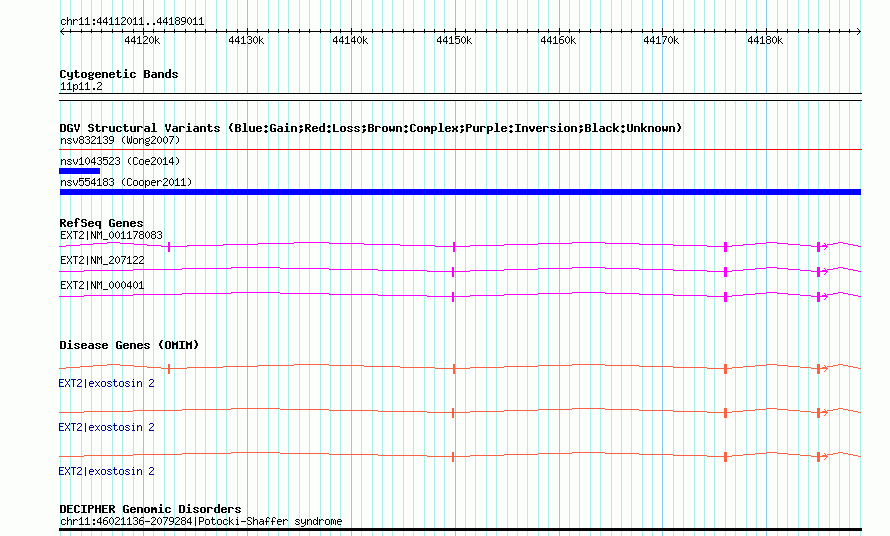890x536 pixels.
Task: Select the 44170k ruler tick label
Action: [661, 40]
